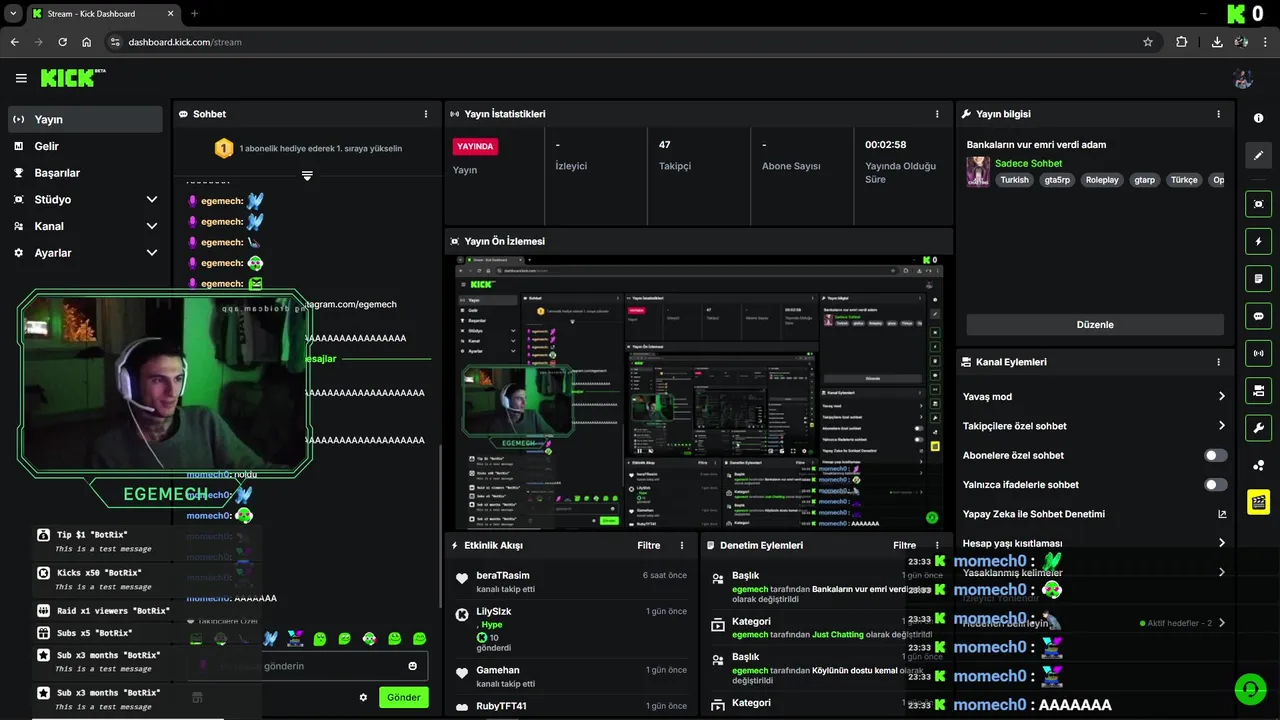Toggle chat bubble widget icon in right sidebar
Screen dimensions: 1280x720
(1258, 316)
